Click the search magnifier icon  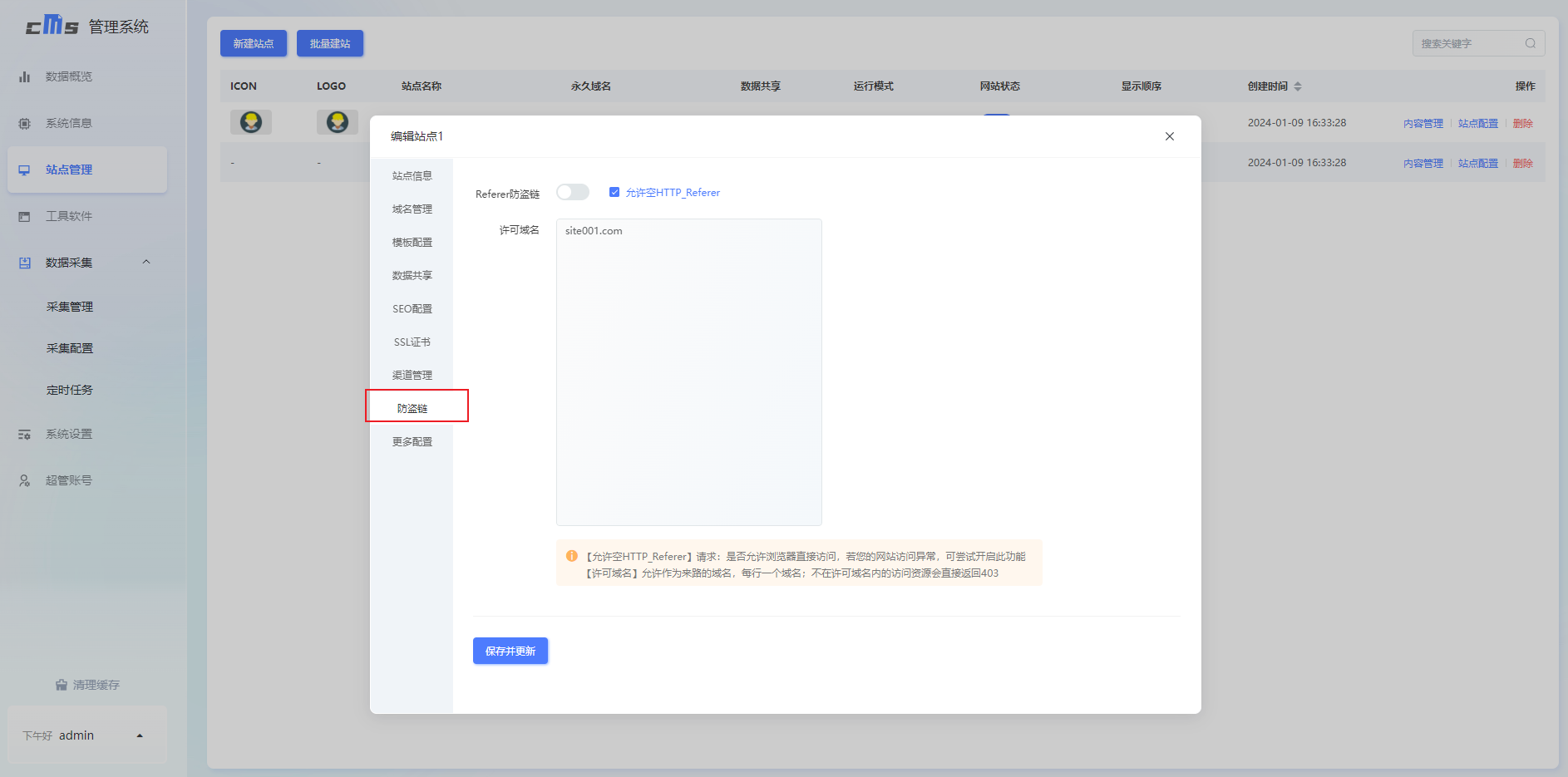1531,43
